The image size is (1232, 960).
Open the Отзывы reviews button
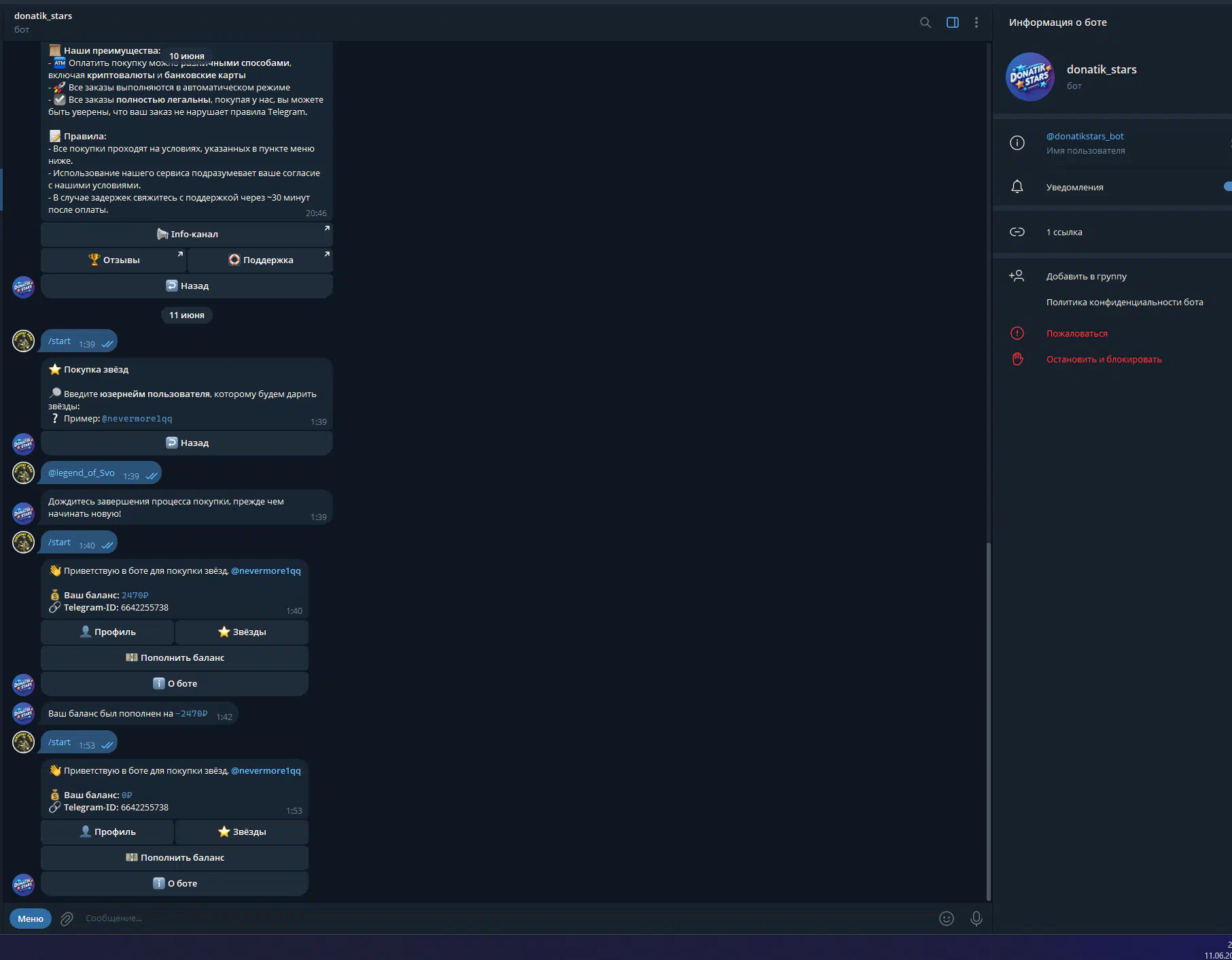113,260
